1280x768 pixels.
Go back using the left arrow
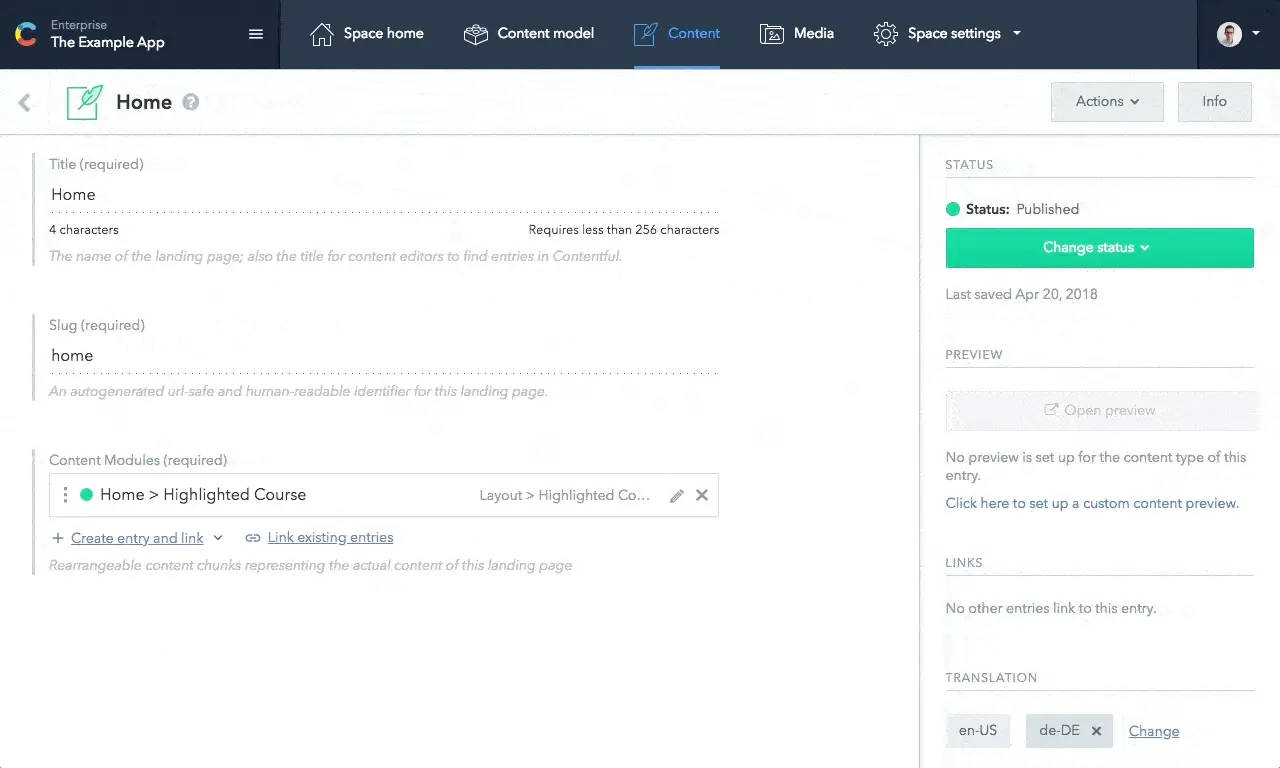(x=25, y=102)
